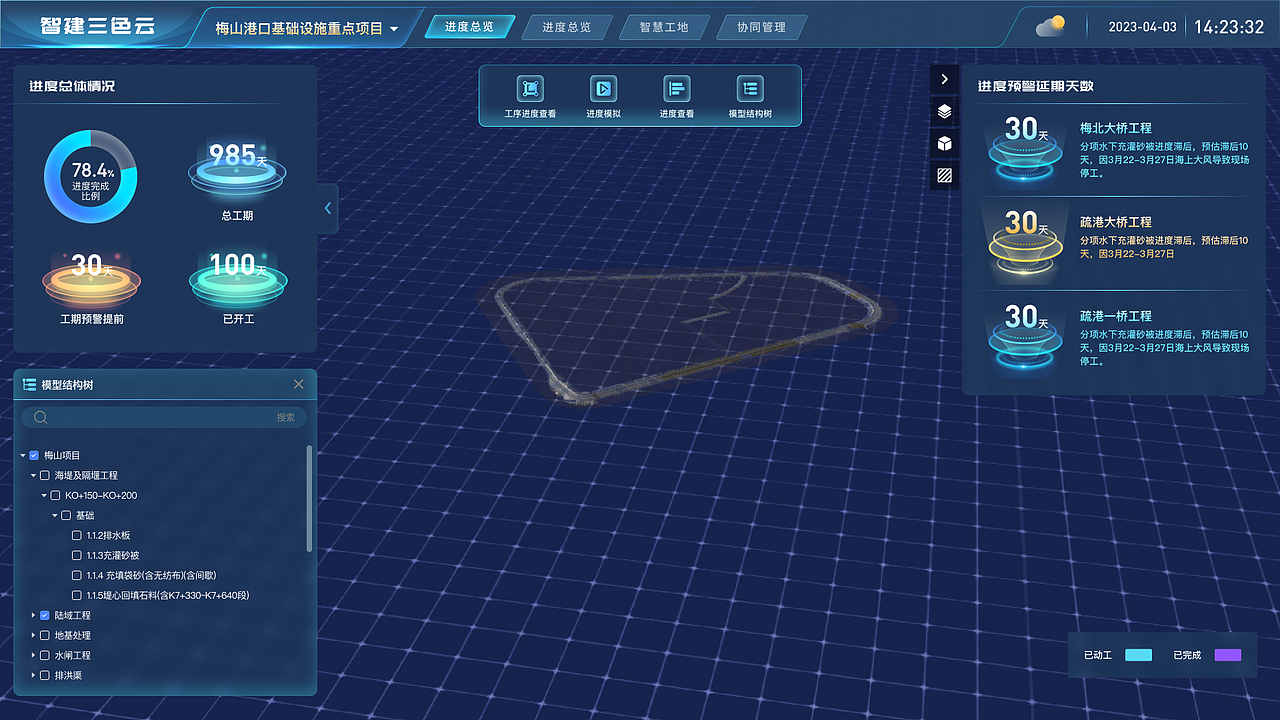Collapse the 基础 tree node arrow
The height and width of the screenshot is (720, 1280).
click(55, 515)
